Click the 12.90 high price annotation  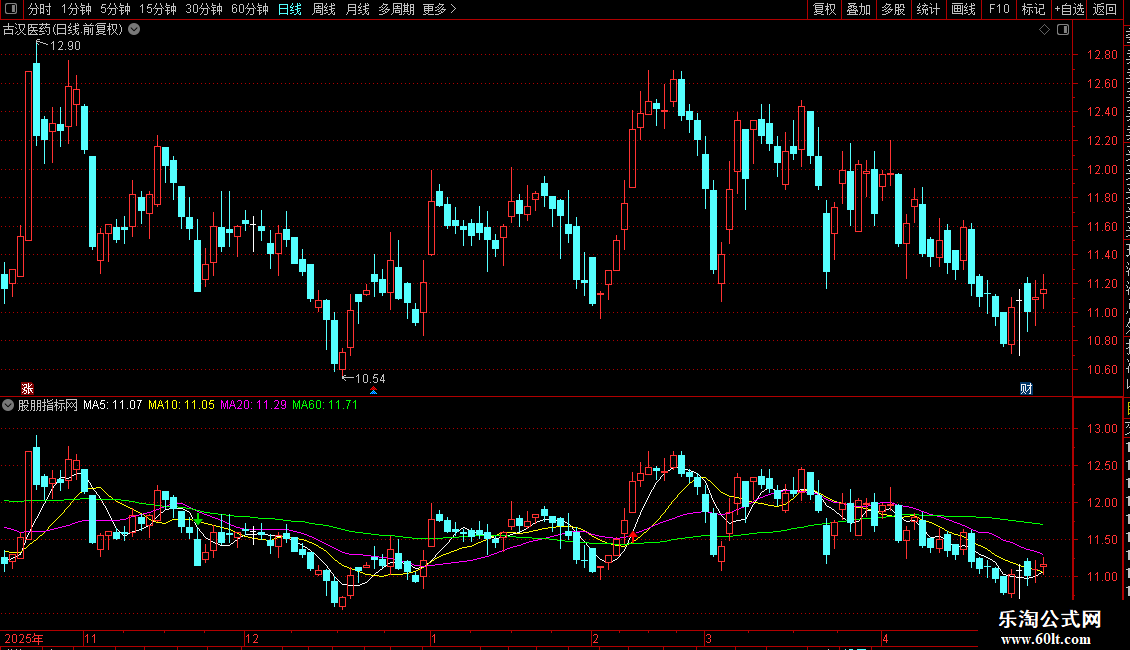pos(65,45)
